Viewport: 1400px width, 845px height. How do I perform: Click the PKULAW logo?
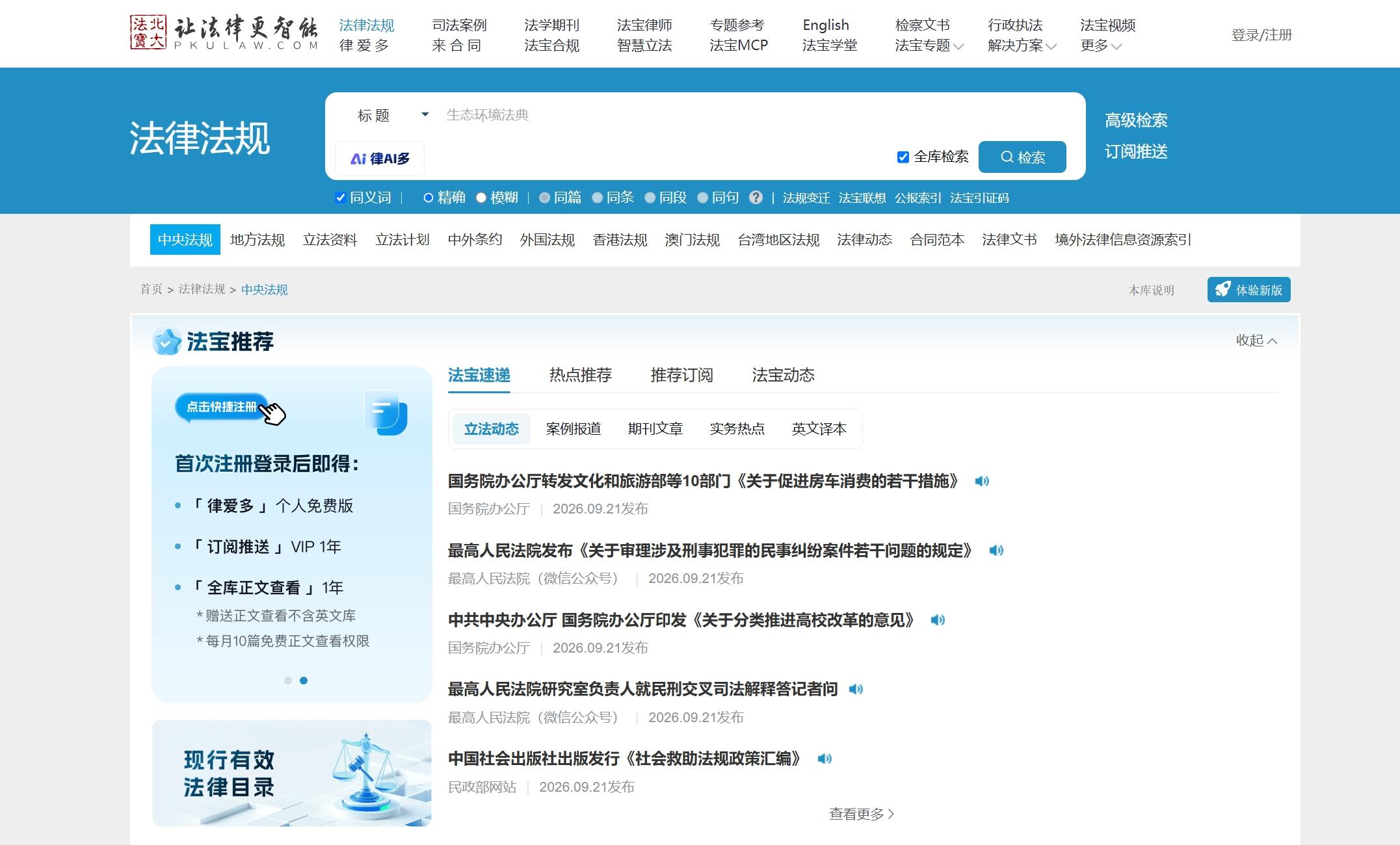click(224, 33)
